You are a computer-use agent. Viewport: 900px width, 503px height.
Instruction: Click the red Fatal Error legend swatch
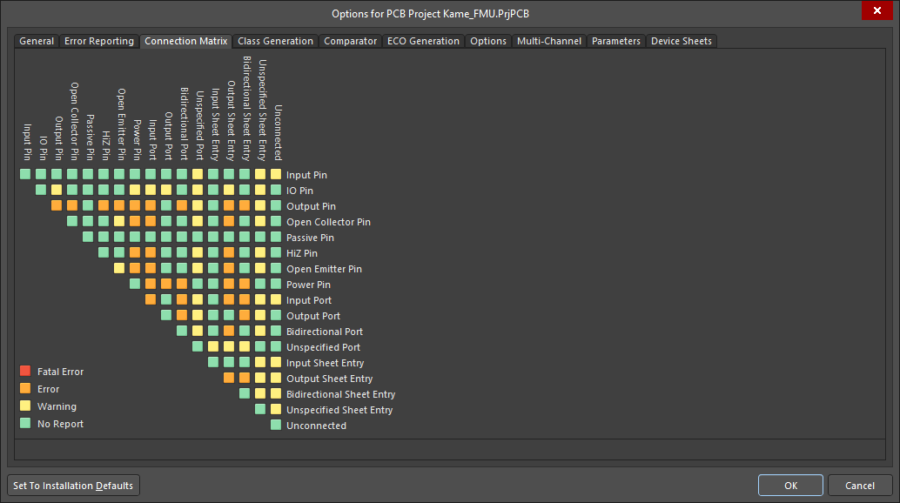click(x=25, y=372)
